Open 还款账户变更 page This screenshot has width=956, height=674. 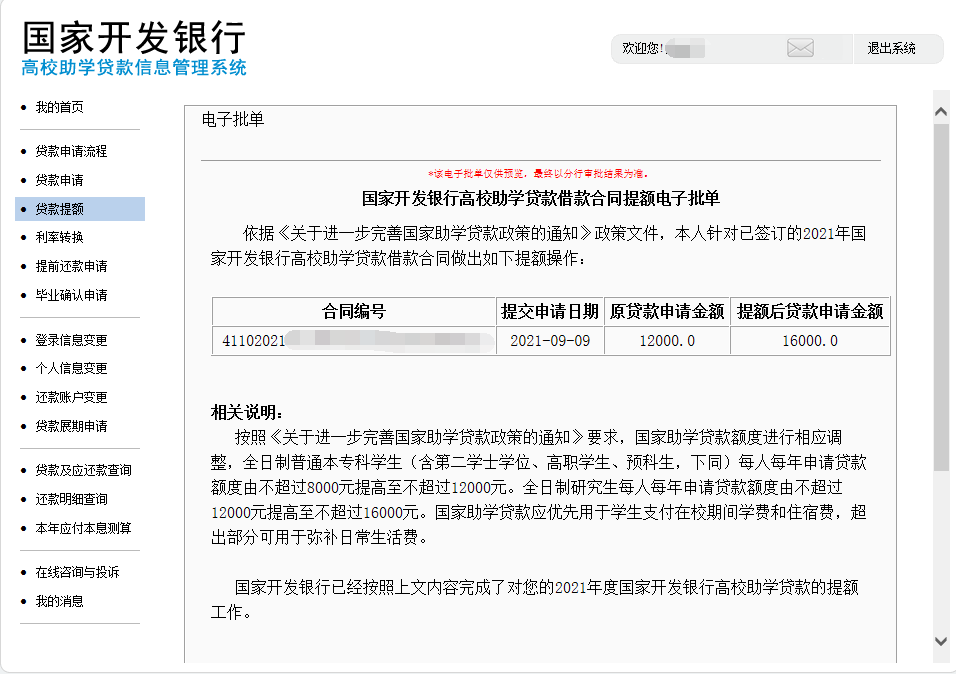71,397
